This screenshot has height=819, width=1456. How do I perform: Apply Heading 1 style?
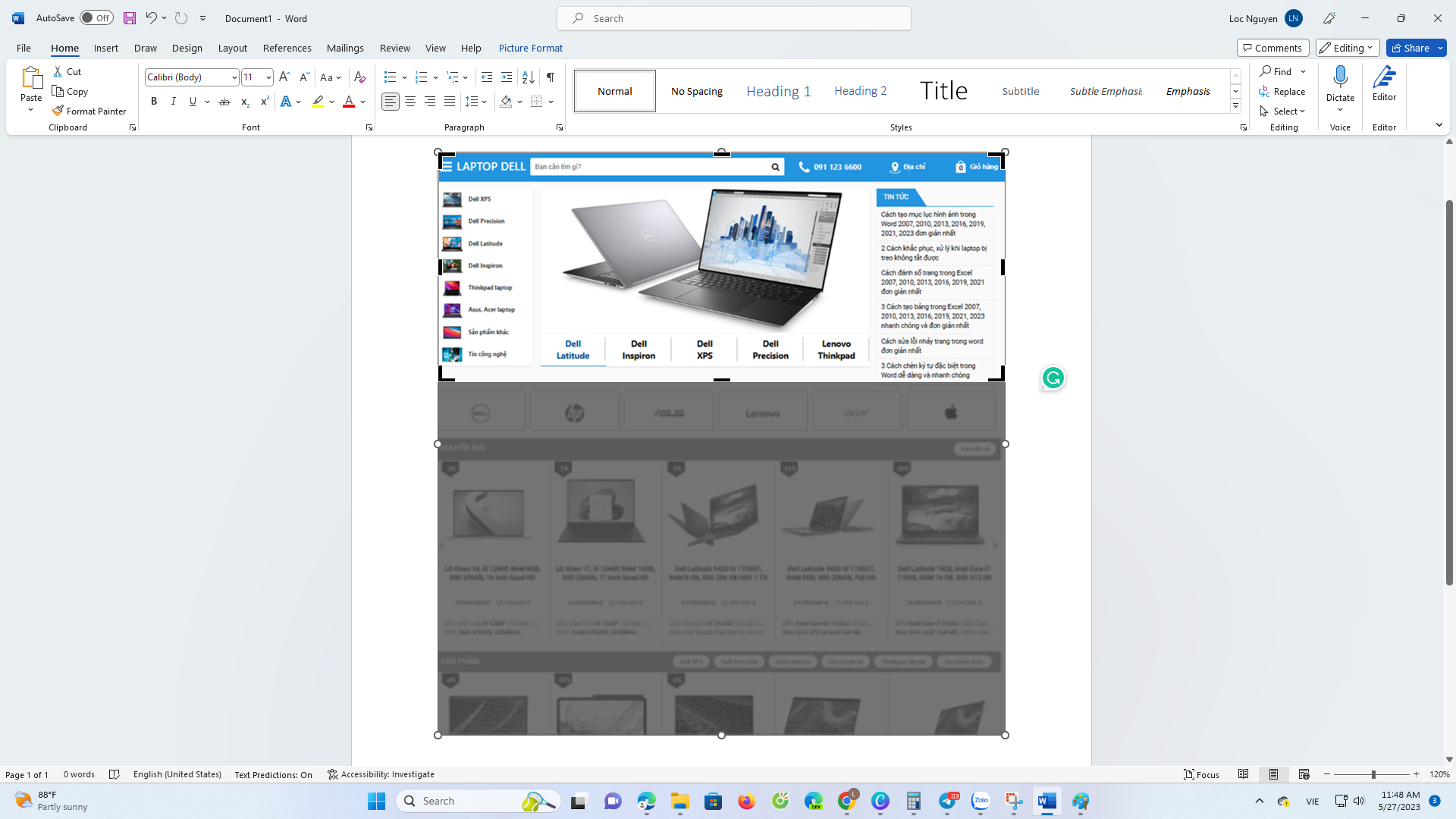(779, 91)
